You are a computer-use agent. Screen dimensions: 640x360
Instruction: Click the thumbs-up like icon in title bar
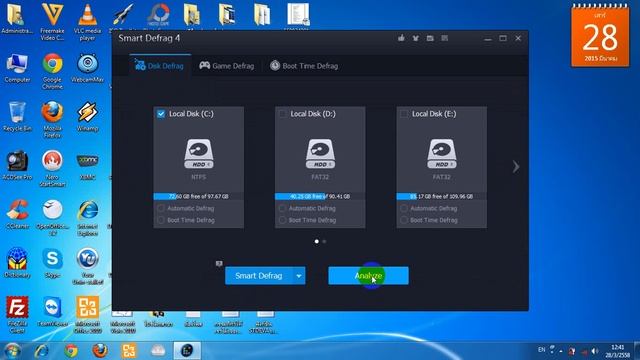(401, 38)
